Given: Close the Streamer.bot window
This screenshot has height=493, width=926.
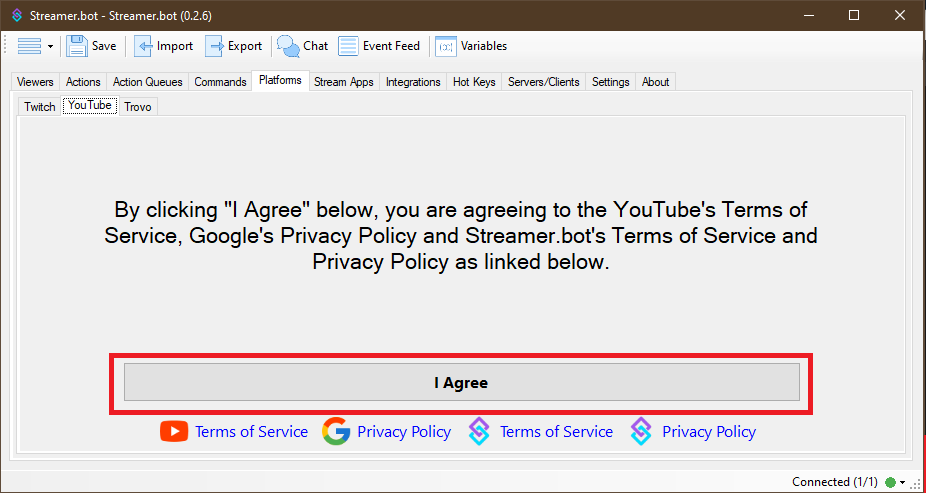Looking at the screenshot, I should click(x=900, y=15).
